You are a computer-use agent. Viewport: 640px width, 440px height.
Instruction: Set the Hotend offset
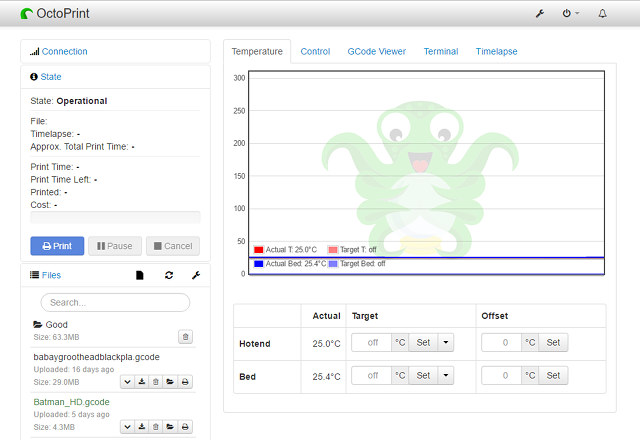tap(553, 342)
